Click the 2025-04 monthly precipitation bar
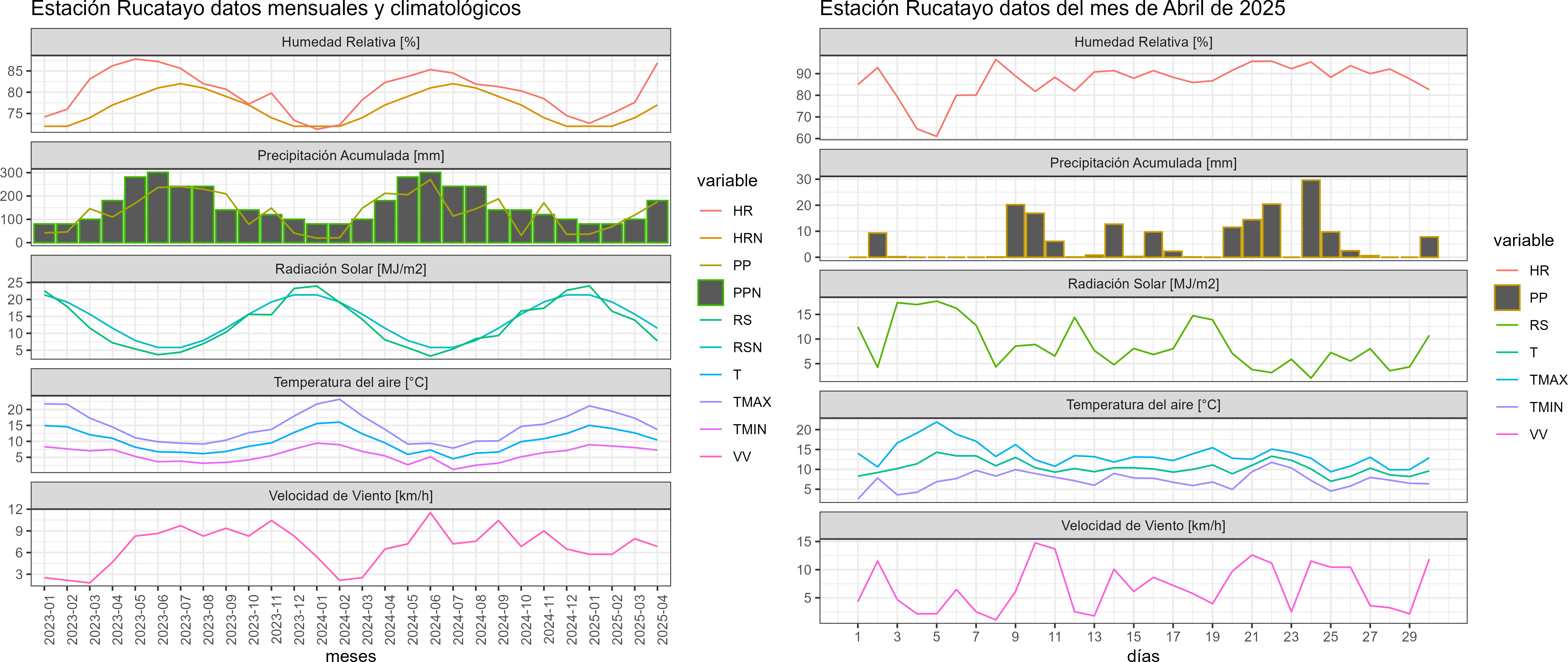 click(x=657, y=222)
